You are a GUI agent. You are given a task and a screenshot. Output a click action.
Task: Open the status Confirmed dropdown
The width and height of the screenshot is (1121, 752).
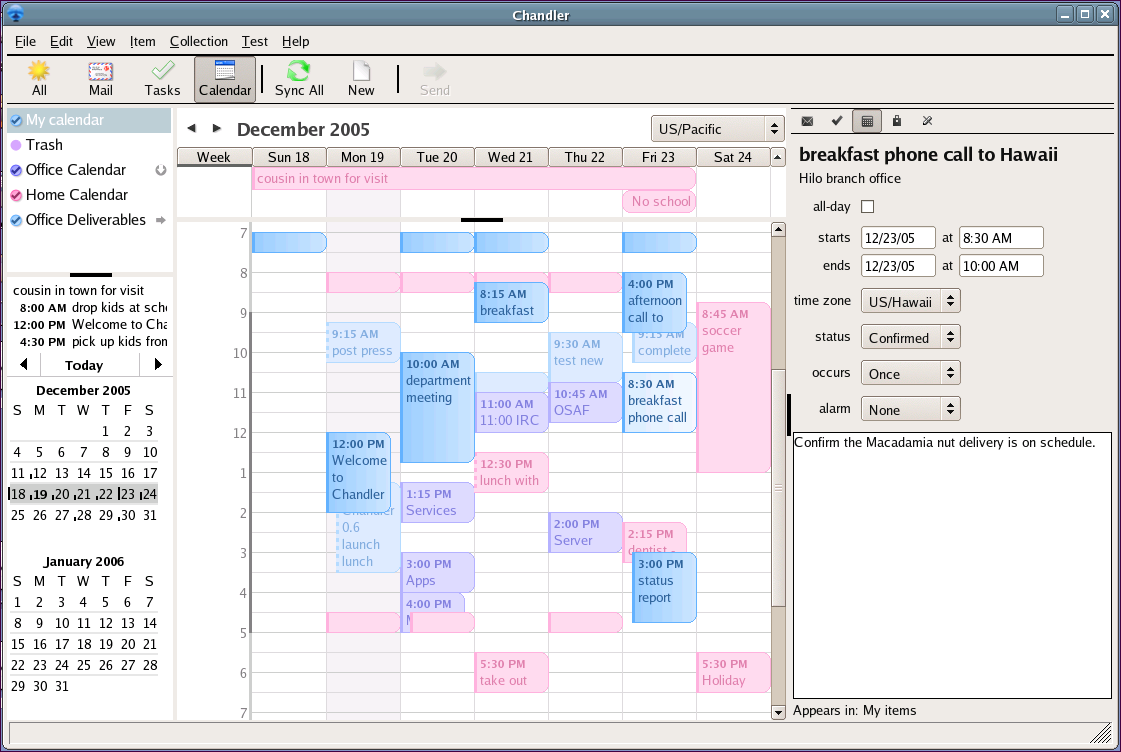coord(910,337)
